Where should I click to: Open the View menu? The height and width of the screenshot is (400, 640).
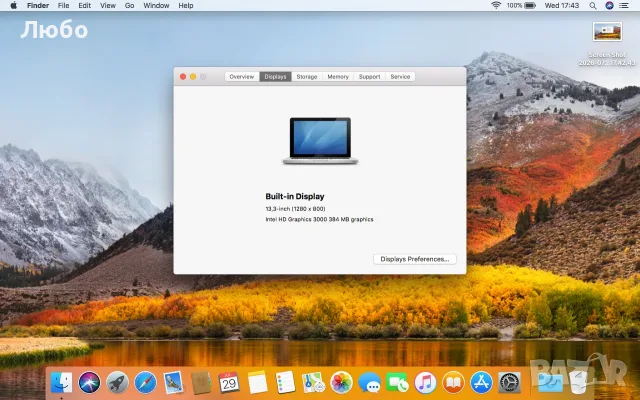coord(108,5)
